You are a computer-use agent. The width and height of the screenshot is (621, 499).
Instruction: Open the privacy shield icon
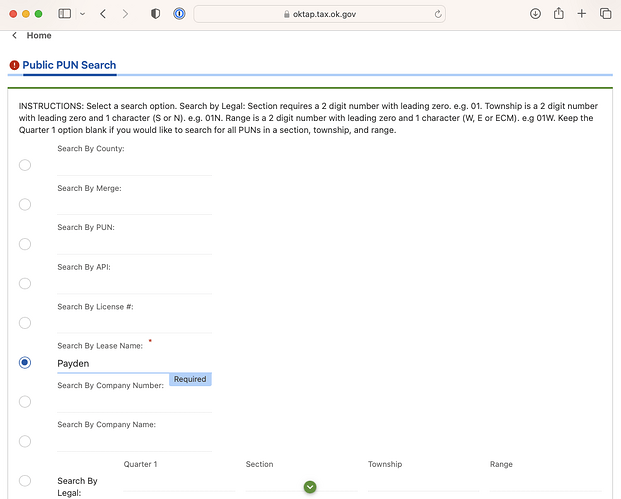coord(155,14)
